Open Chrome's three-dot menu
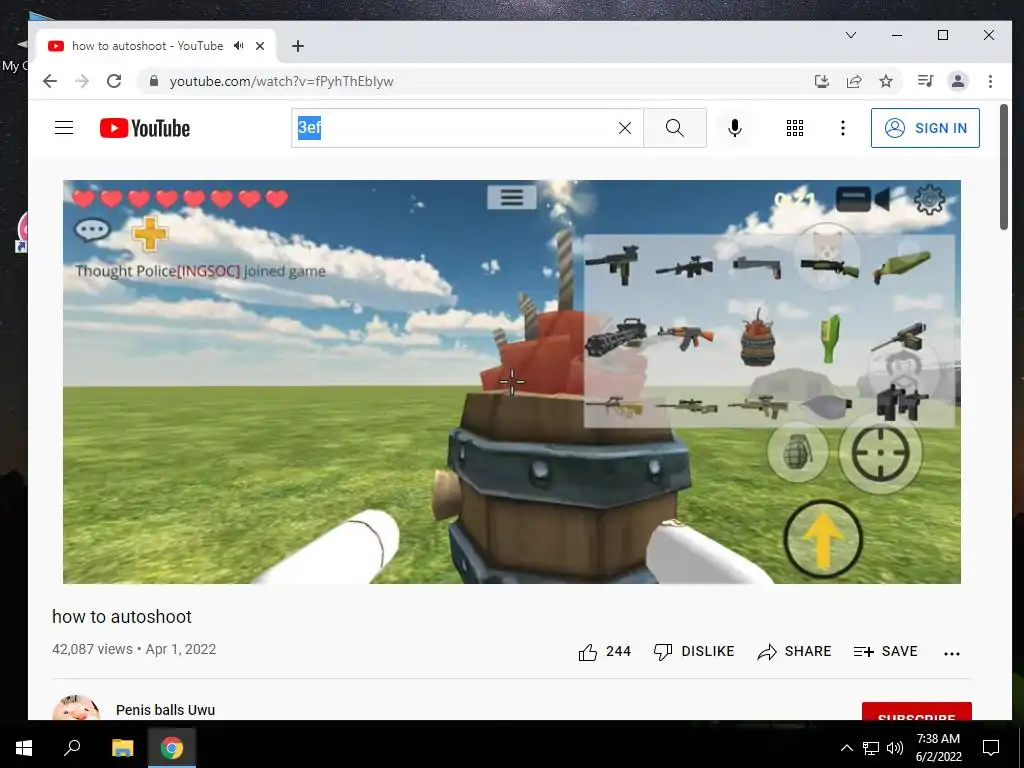Viewport: 1024px width, 768px height. point(990,81)
